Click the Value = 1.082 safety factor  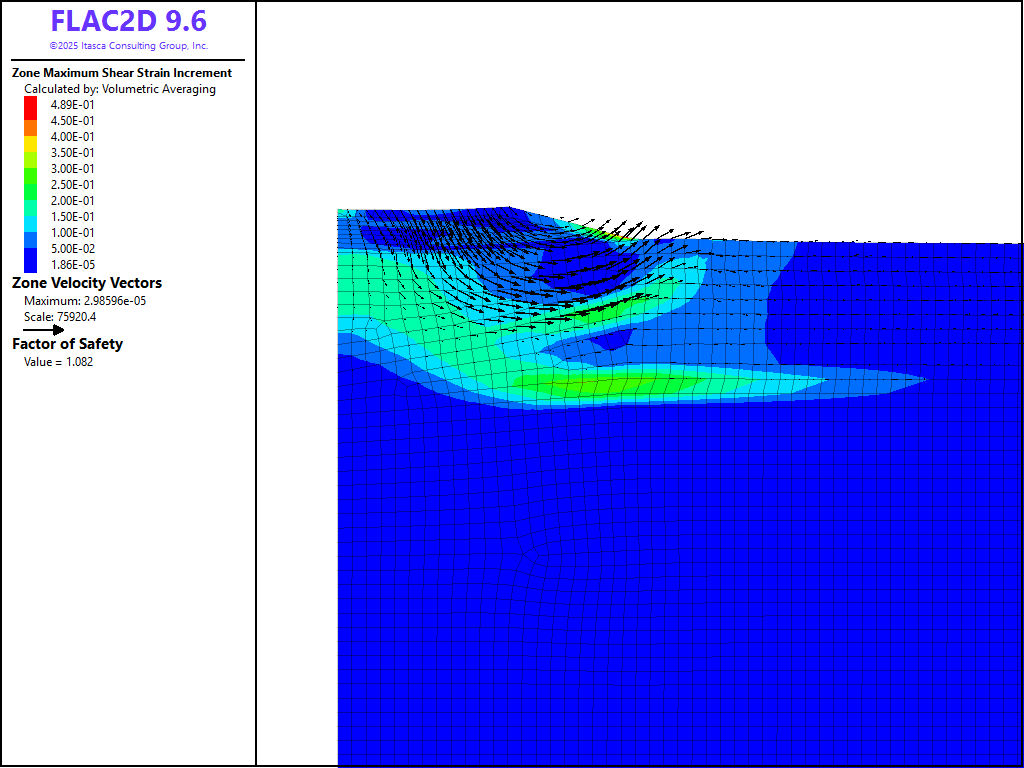point(59,361)
